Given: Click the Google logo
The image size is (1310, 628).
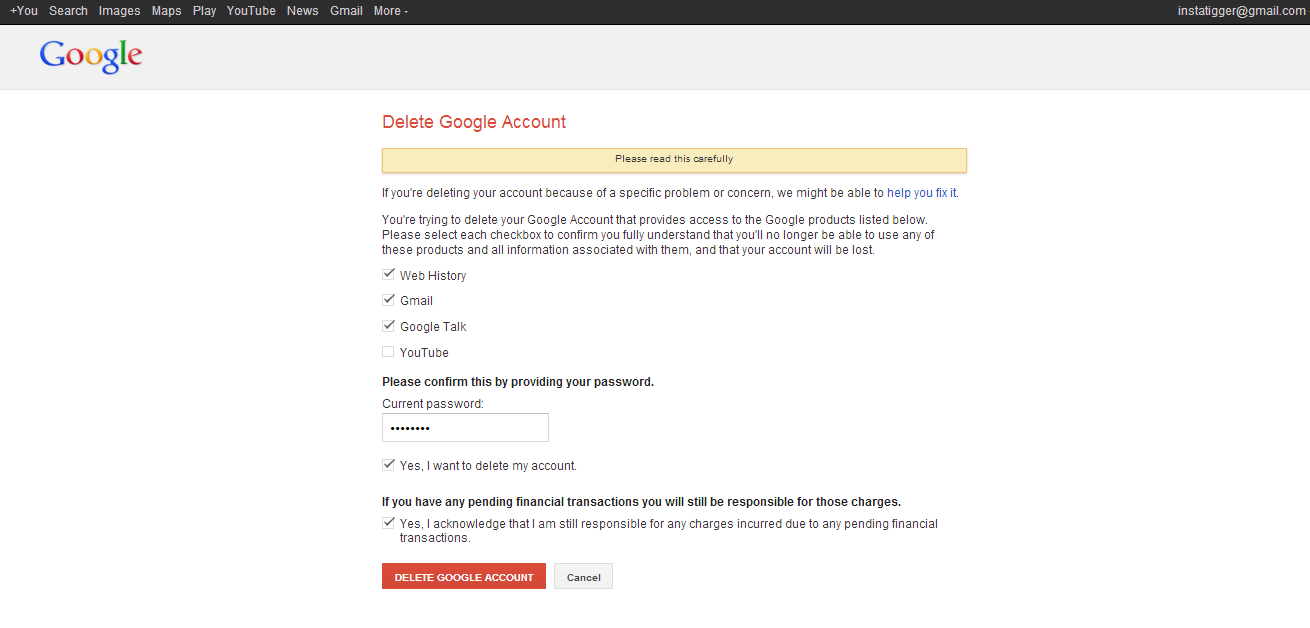Looking at the screenshot, I should point(91,56).
